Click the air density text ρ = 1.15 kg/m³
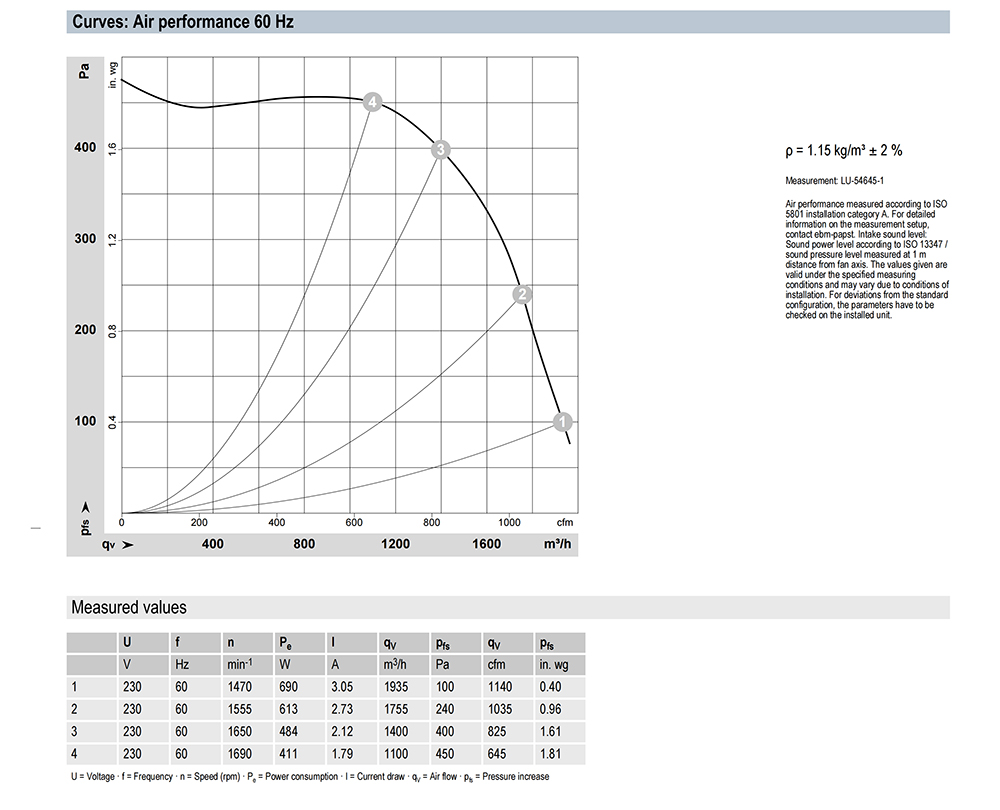This screenshot has height=810, width=1000. click(844, 151)
